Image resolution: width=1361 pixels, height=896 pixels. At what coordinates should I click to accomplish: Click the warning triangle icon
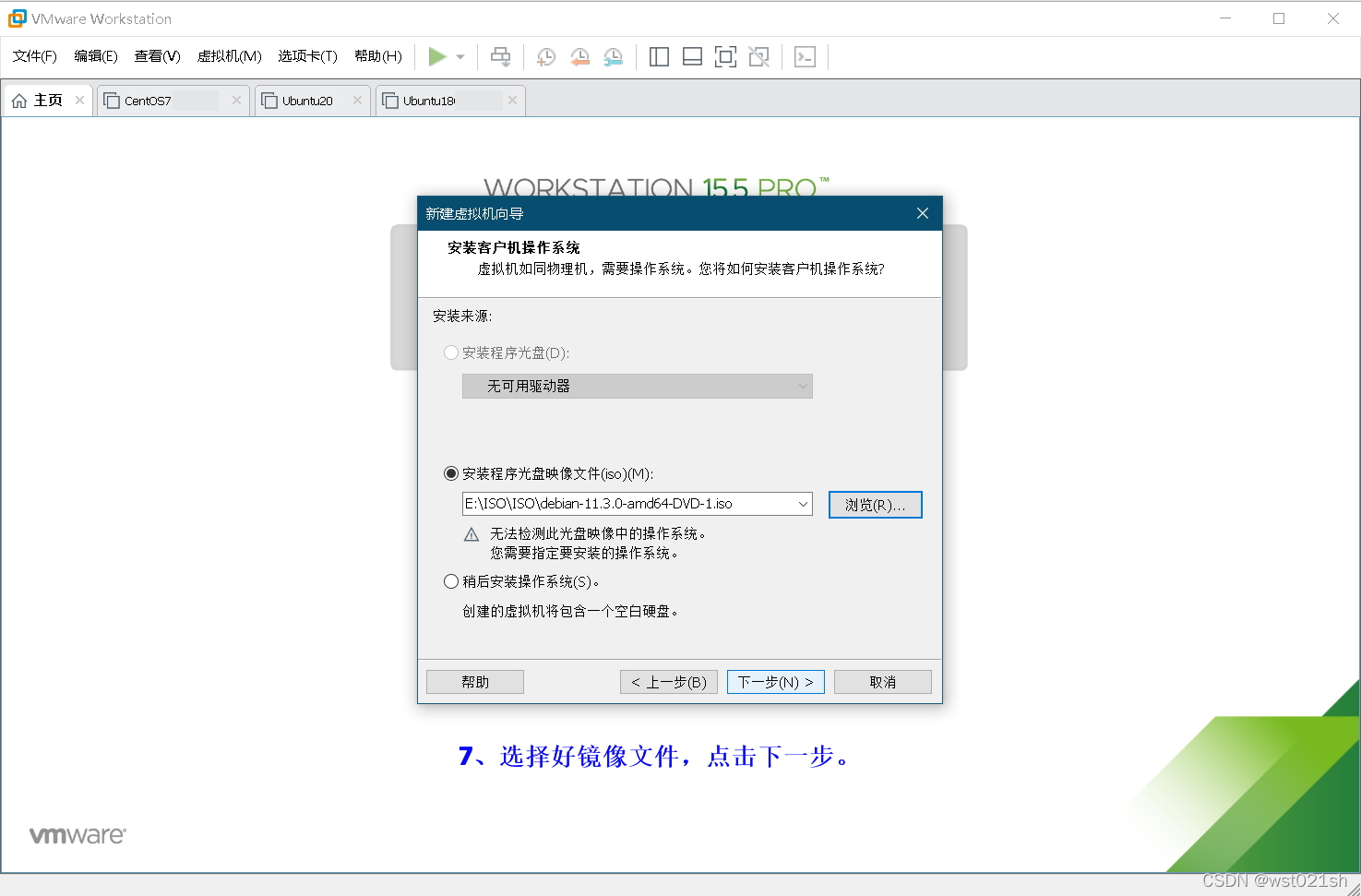(x=472, y=534)
